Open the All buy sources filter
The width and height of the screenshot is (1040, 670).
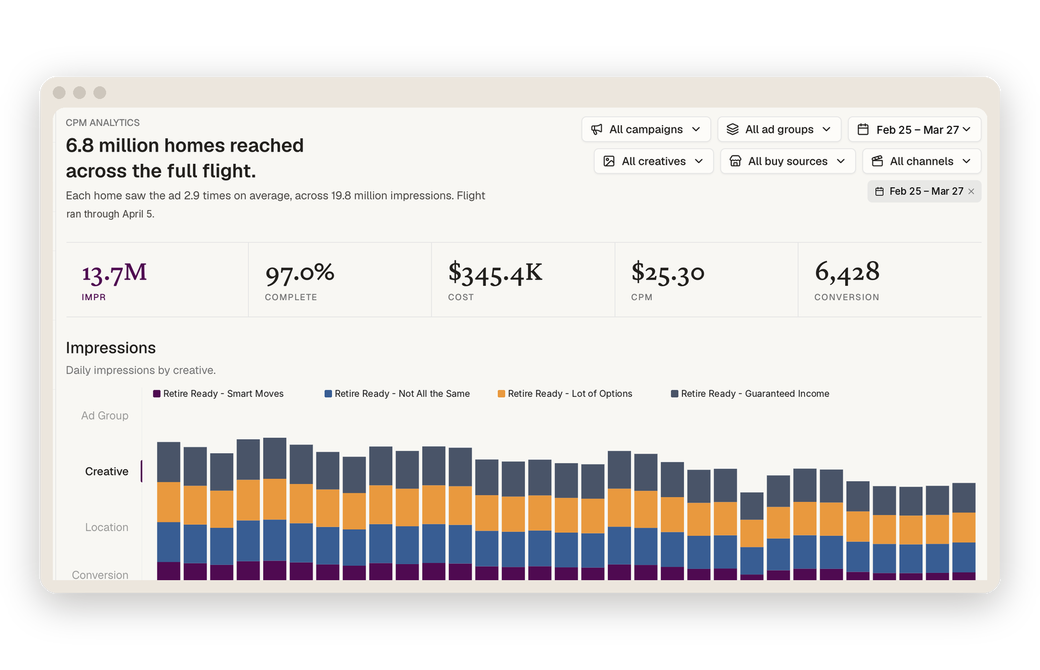[x=788, y=161]
